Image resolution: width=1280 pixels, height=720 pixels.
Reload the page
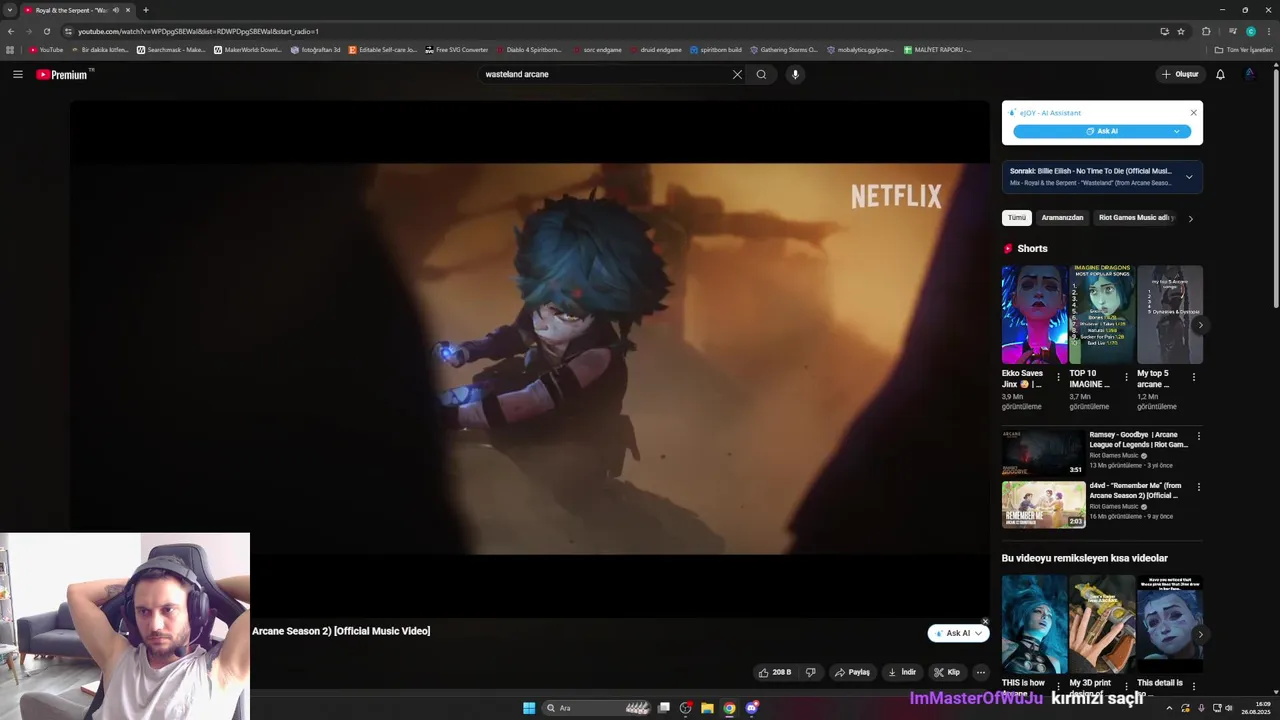coord(46,31)
